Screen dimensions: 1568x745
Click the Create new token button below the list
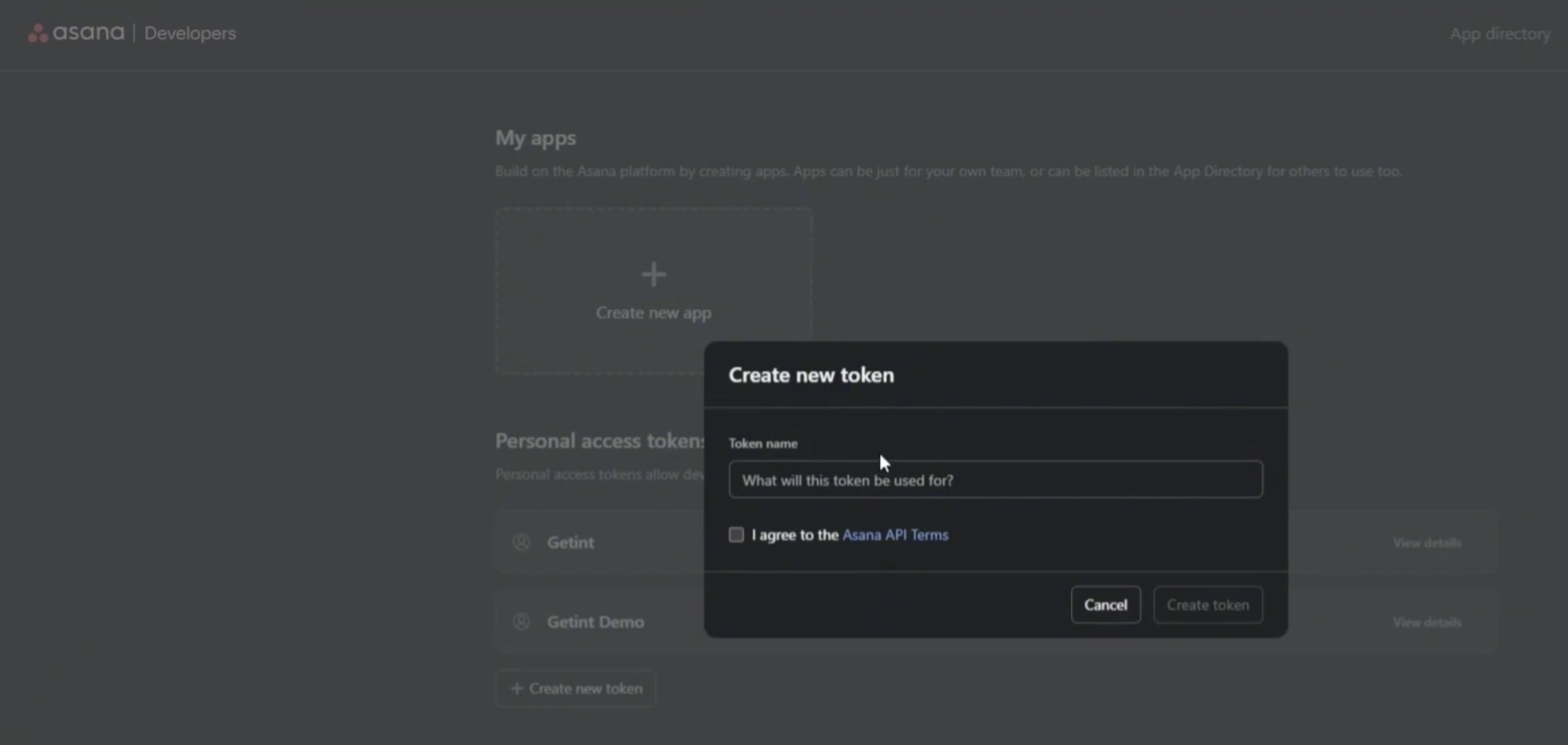tap(576, 688)
